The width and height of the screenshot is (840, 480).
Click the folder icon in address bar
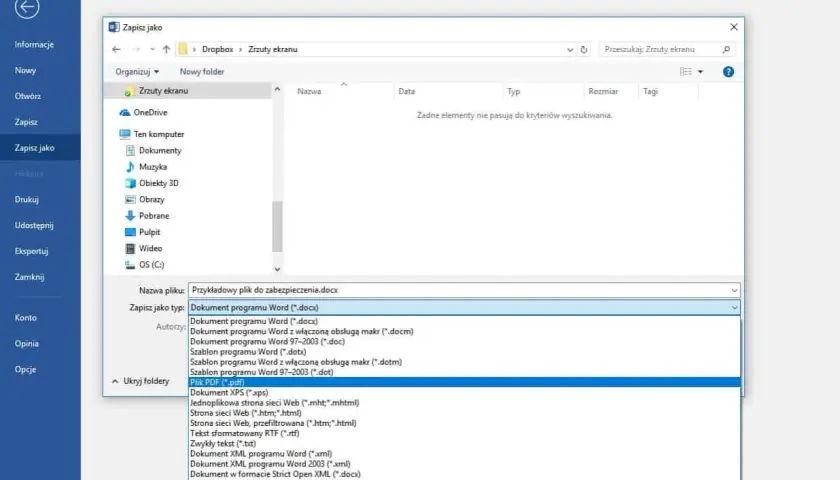(183, 49)
